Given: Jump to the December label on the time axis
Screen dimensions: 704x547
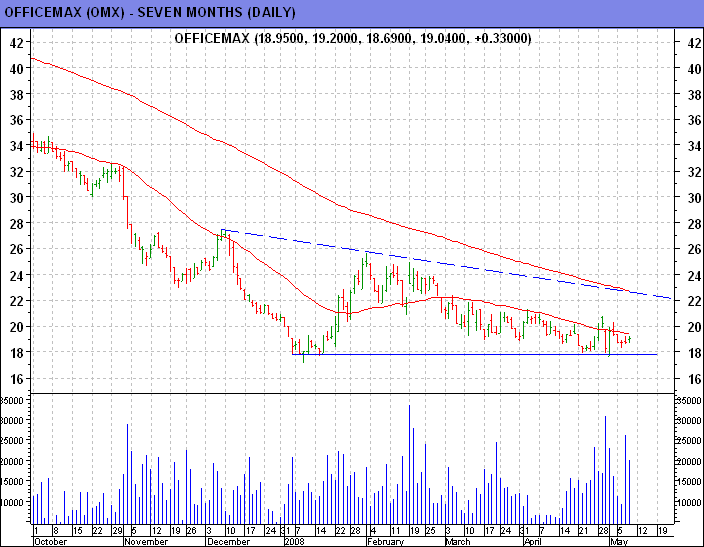Looking at the screenshot, I should tap(229, 540).
